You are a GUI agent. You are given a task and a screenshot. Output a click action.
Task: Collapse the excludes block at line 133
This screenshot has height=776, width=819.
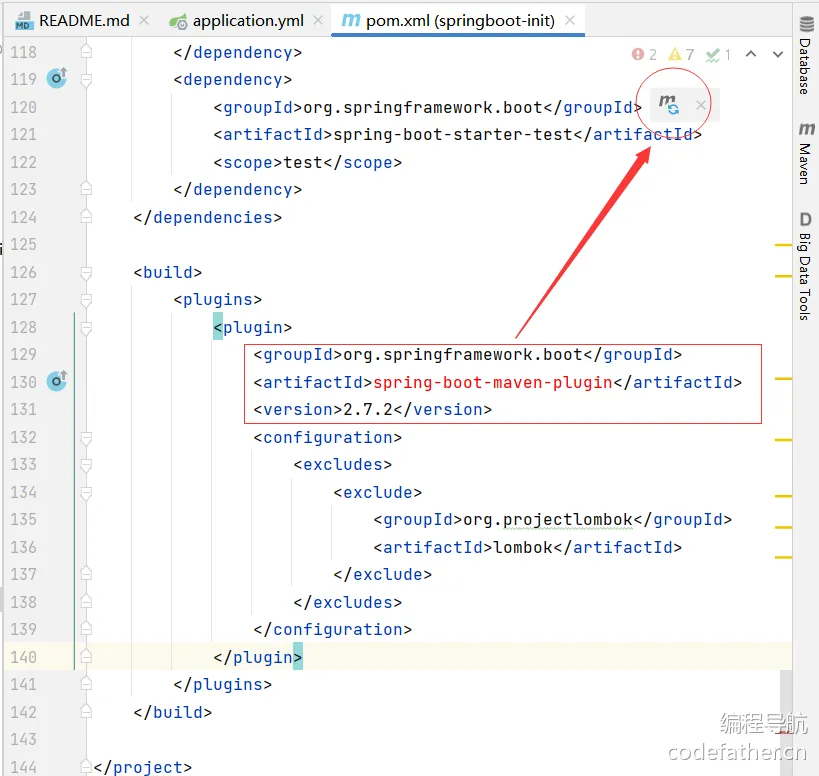point(86,465)
